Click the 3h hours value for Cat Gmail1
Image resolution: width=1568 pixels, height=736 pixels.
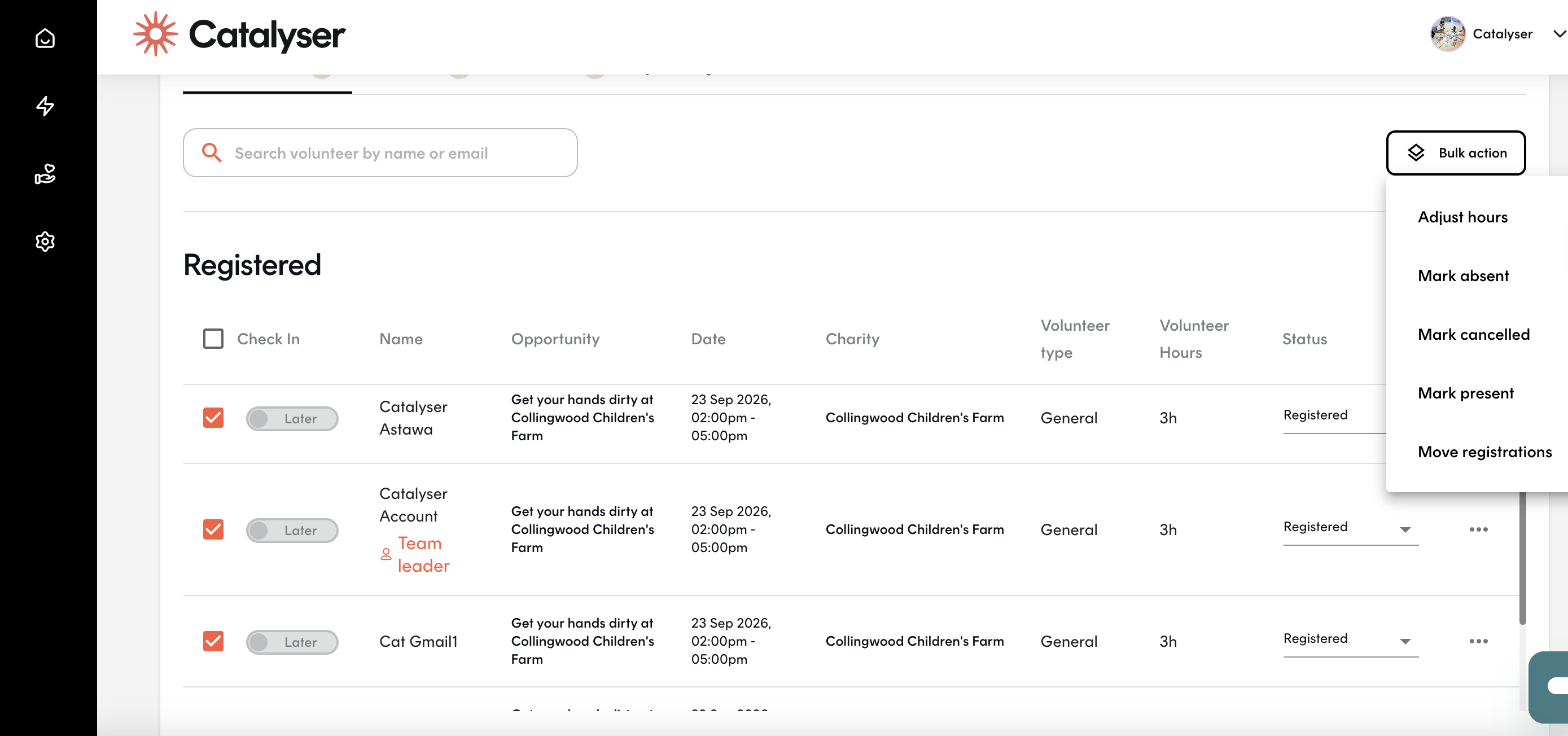point(1168,642)
